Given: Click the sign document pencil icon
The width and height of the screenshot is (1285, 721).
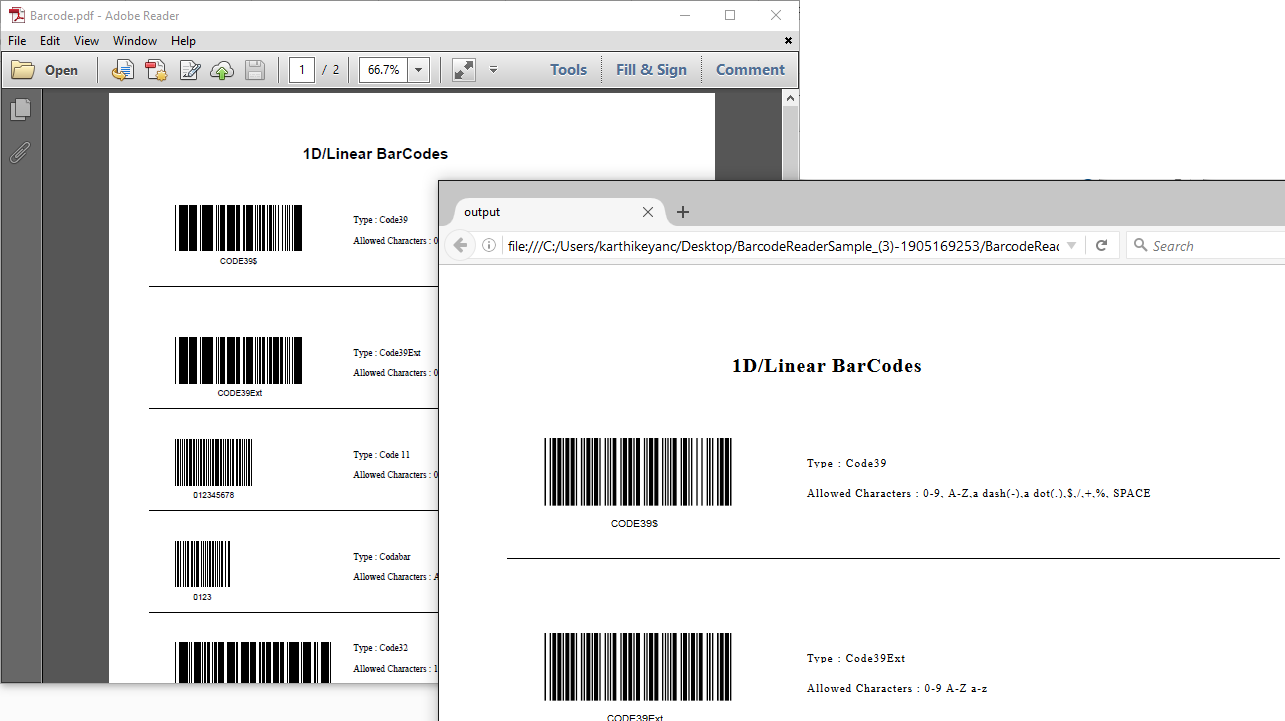Looking at the screenshot, I should click(x=189, y=70).
